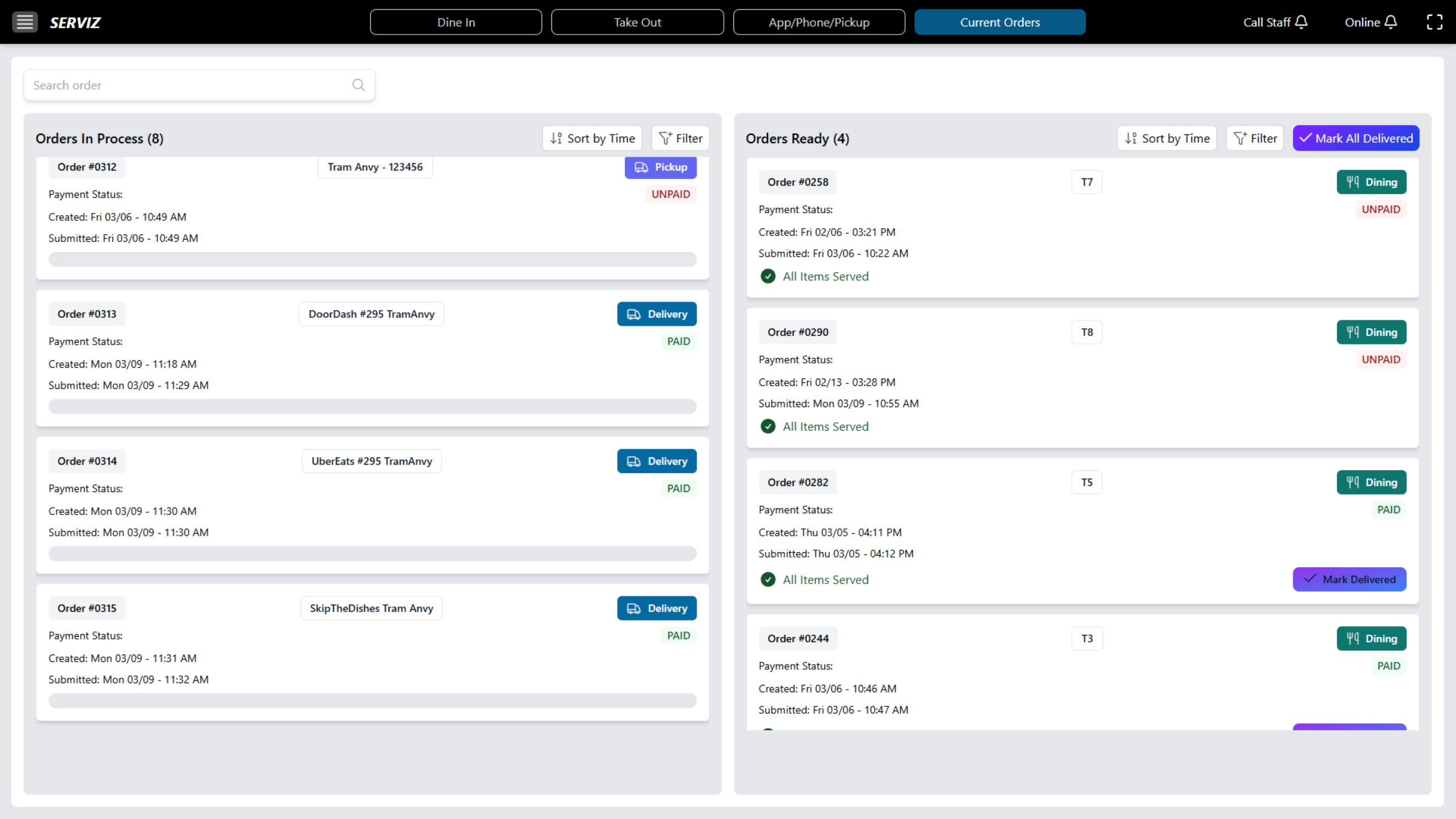Switch to the Take Out tab

coord(637,22)
